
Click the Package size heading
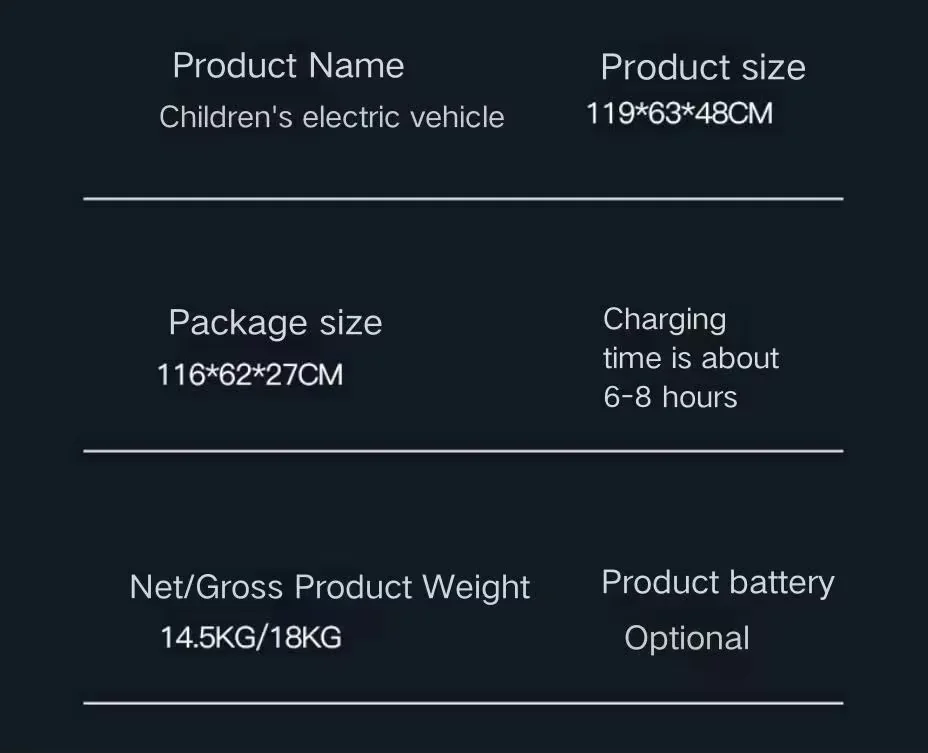(275, 323)
